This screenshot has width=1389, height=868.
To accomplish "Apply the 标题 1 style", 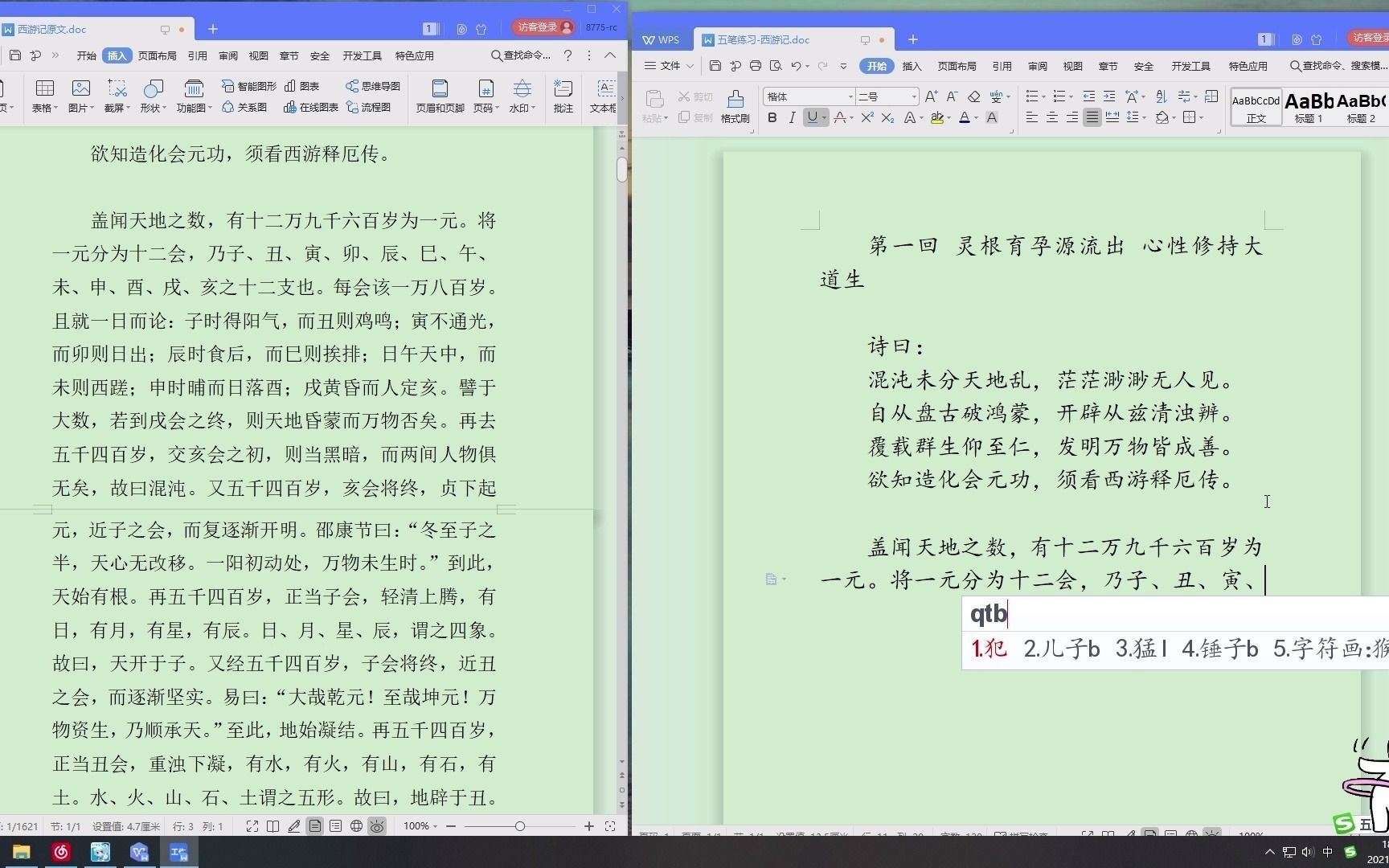I will coord(1309,108).
